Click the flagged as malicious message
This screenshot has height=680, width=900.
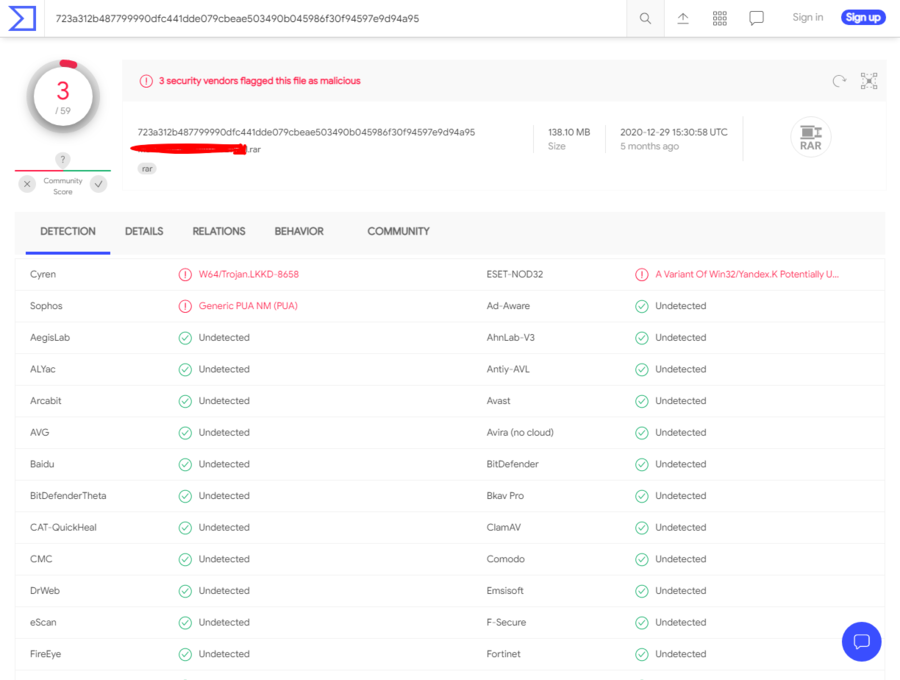(x=259, y=81)
